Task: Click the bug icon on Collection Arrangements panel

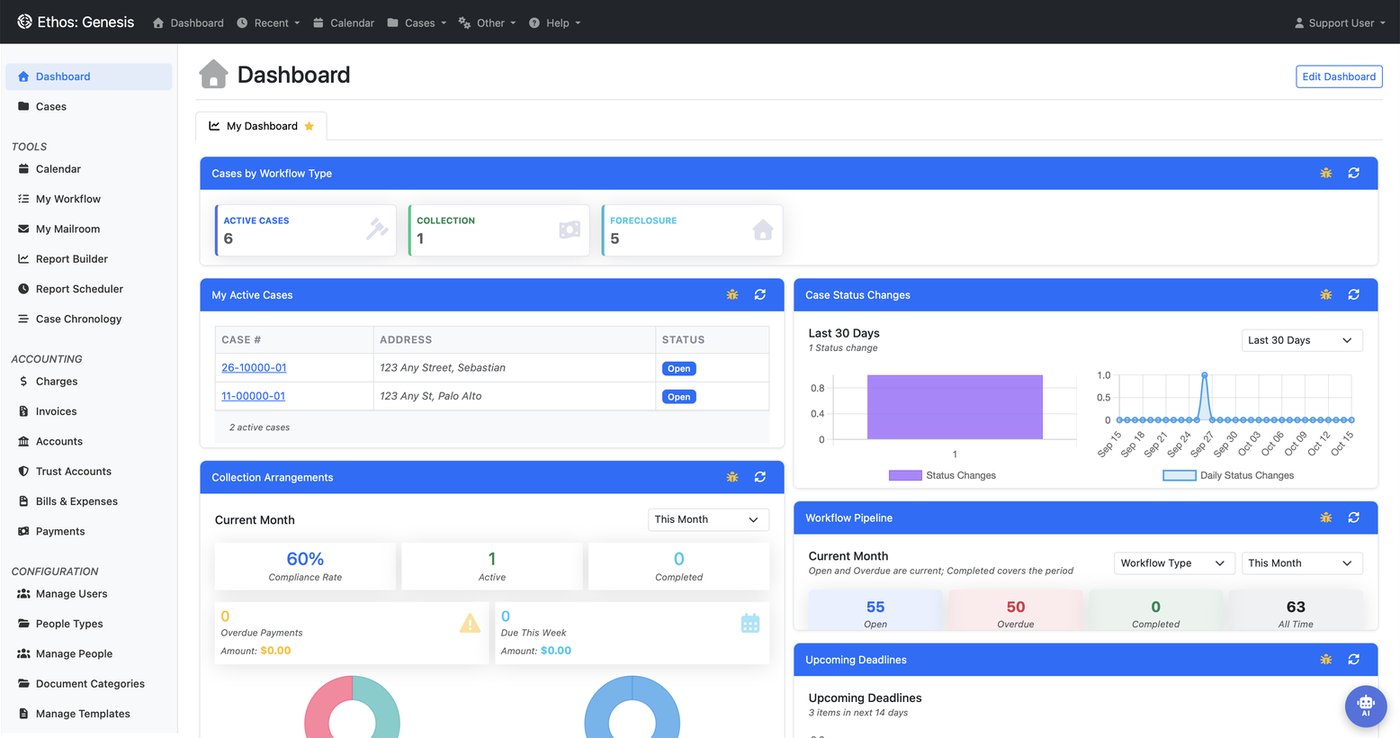Action: coord(733,477)
